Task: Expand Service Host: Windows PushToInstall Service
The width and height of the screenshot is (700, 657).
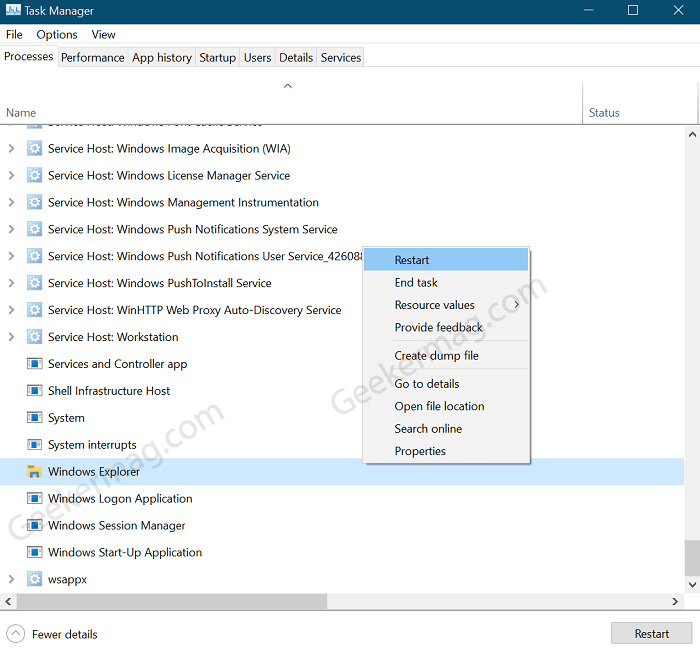Action: 11,283
